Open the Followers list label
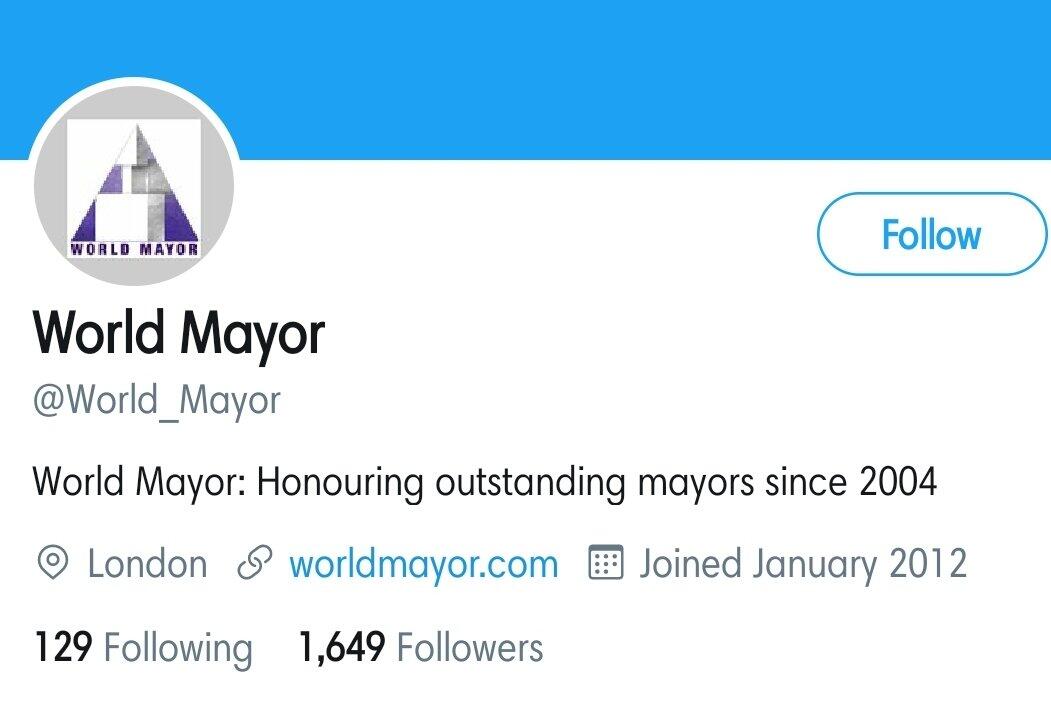 pyautogui.click(x=470, y=648)
